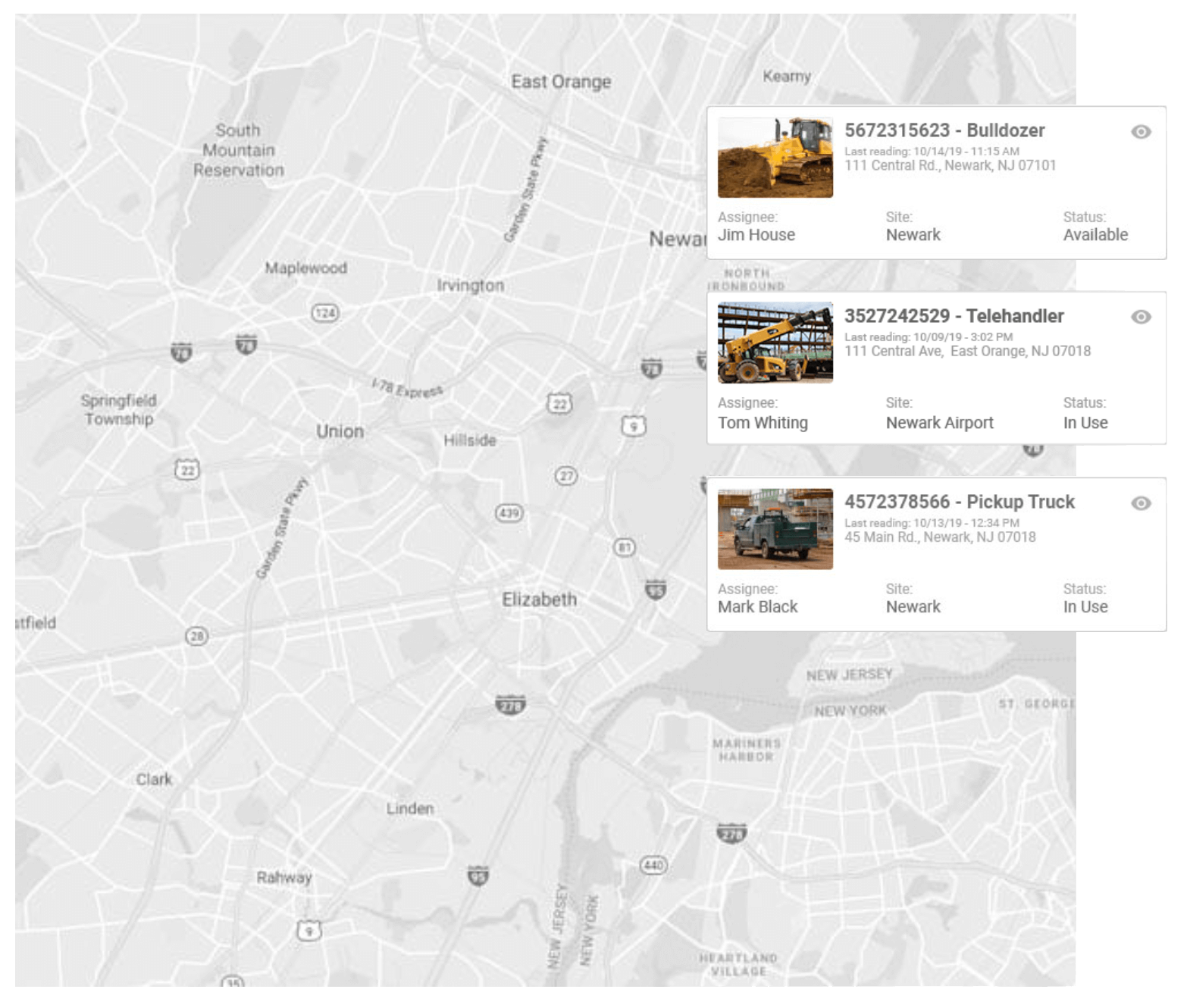Image resolution: width=1190 pixels, height=1008 pixels.
Task: Click US 9 shield east of Hillside
Action: 634,426
